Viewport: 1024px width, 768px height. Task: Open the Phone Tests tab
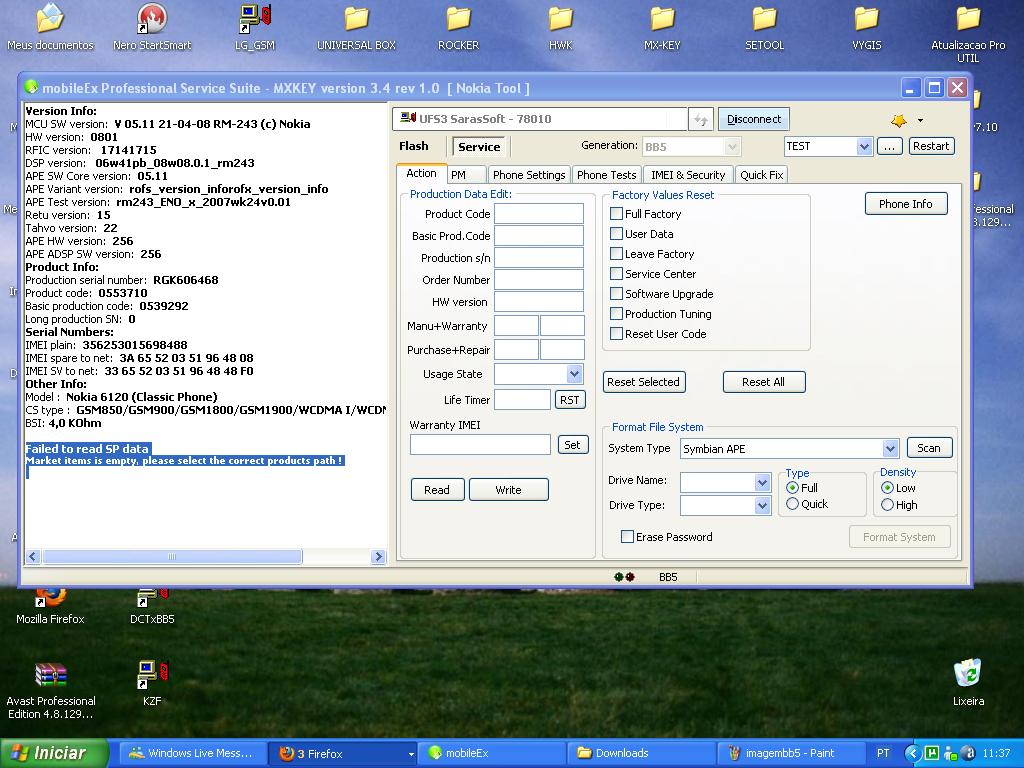click(x=606, y=175)
